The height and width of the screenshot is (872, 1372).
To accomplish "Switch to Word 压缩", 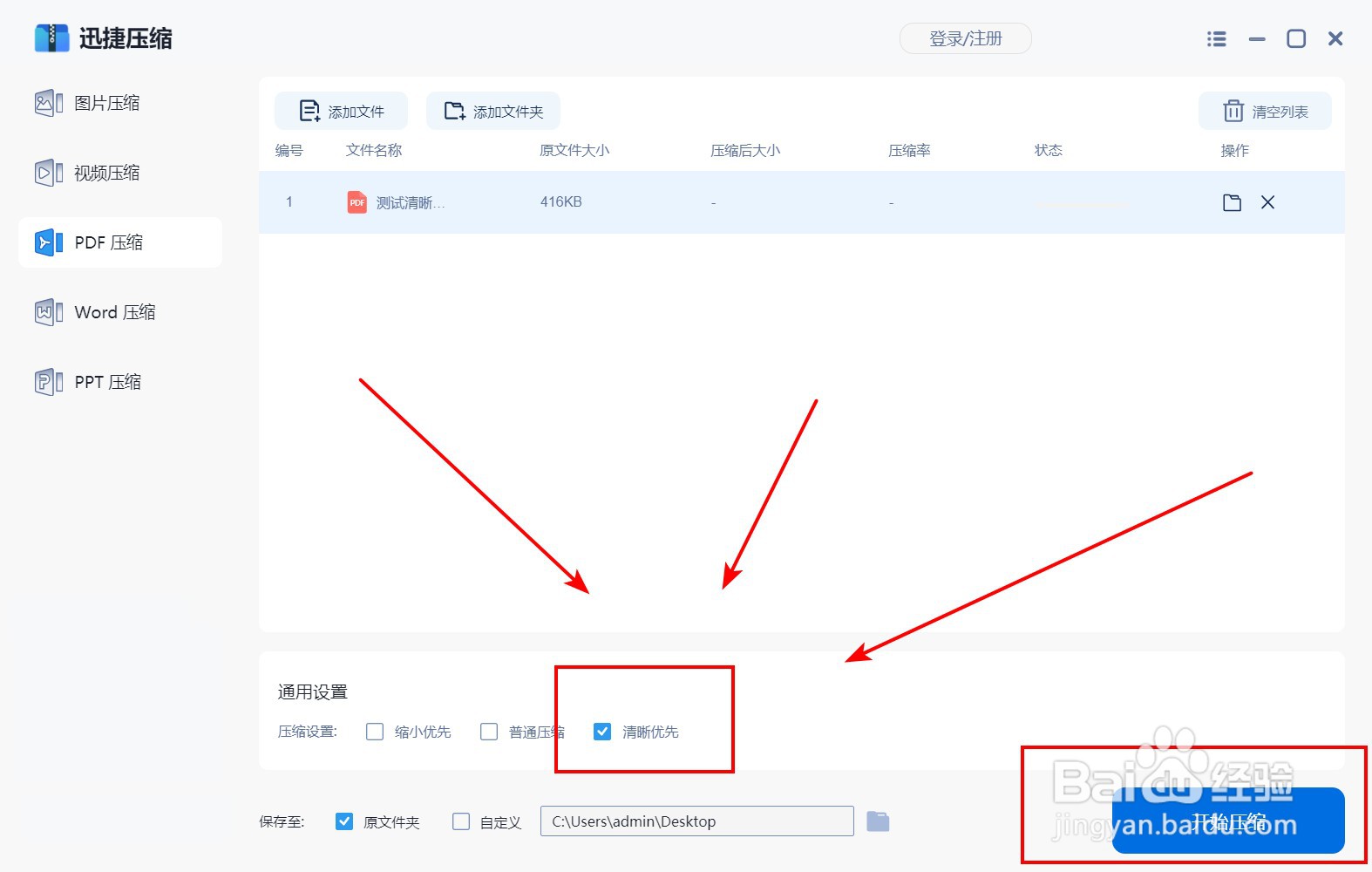I will 95,312.
